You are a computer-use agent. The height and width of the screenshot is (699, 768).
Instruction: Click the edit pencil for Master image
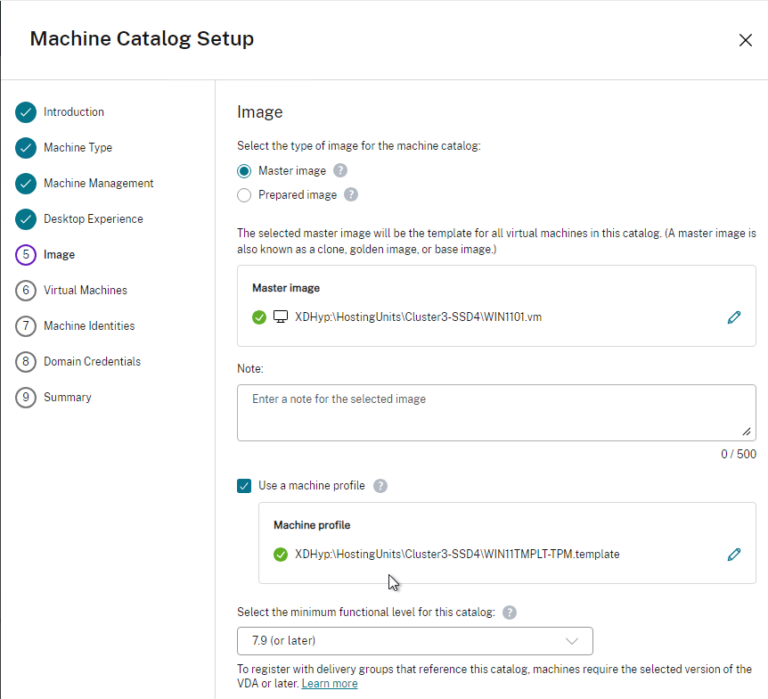[x=734, y=317]
